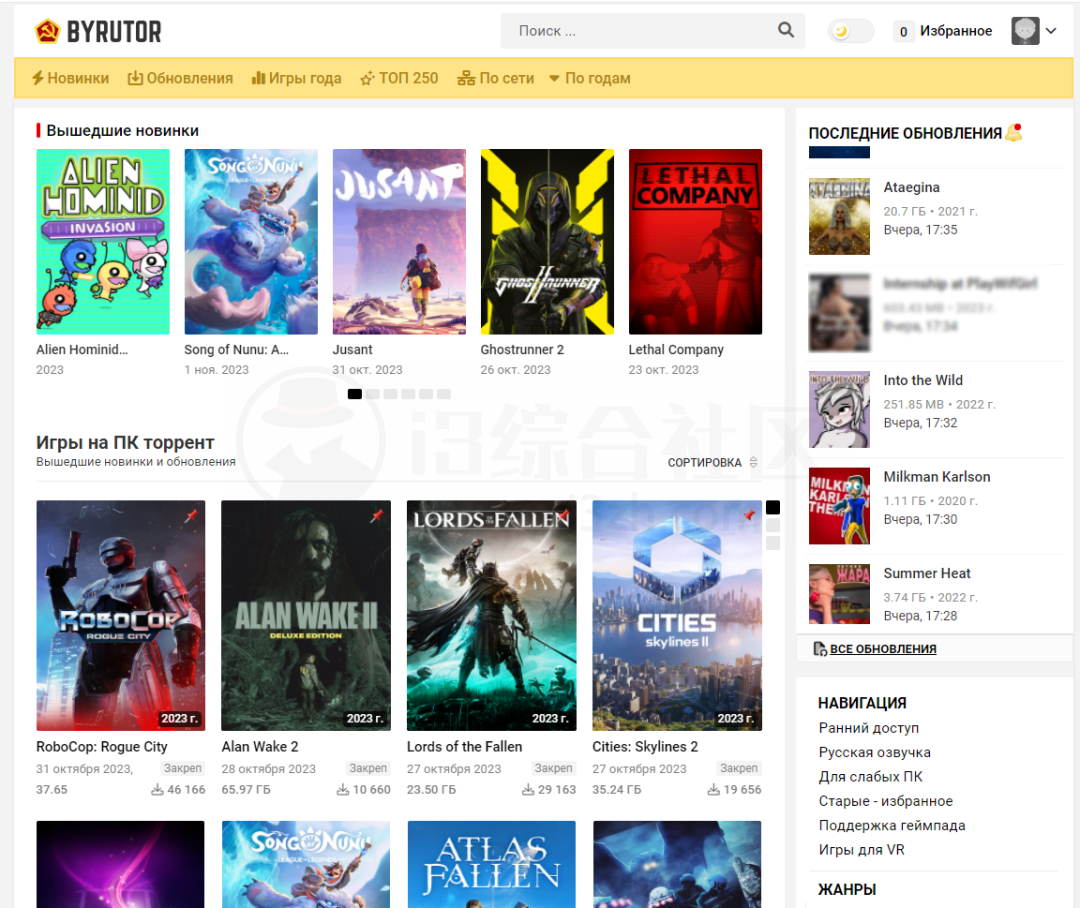The width and height of the screenshot is (1080, 908).
Task: Open the Cities: Skylines 2 title
Action: click(645, 747)
